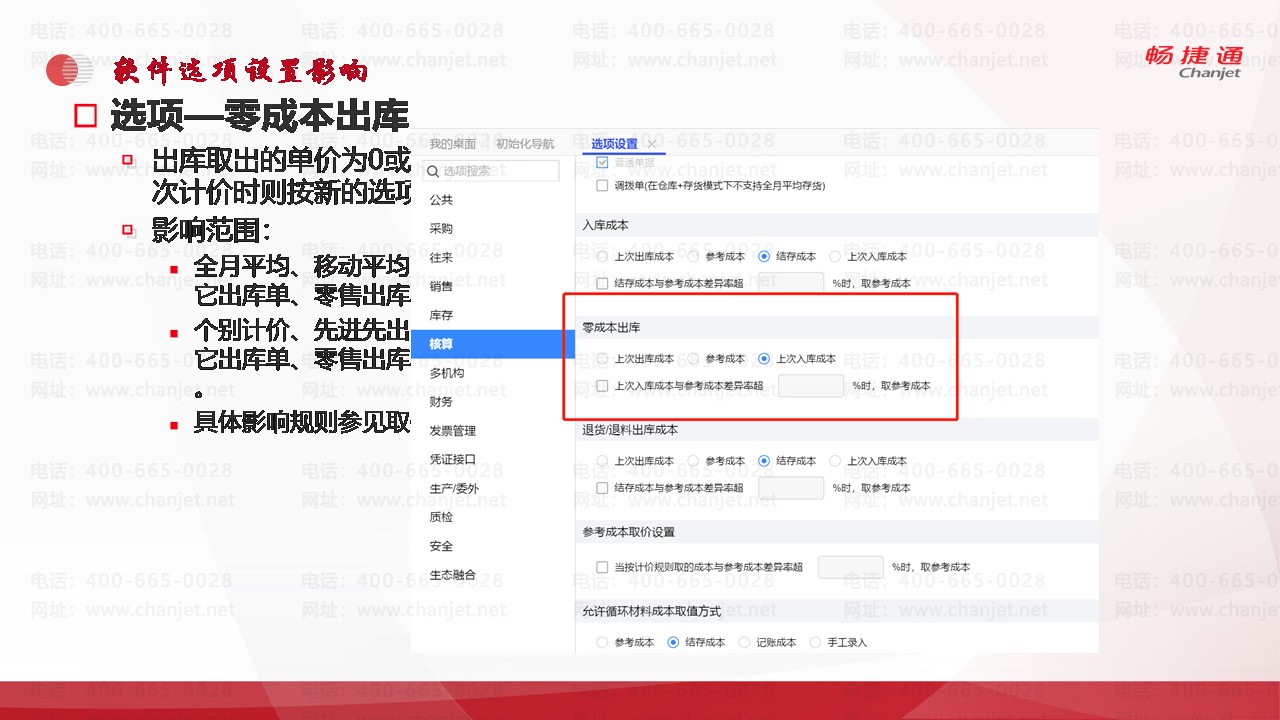1280x720 pixels.
Task: Click the magnifier icon in the option search box
Action: coord(433,171)
